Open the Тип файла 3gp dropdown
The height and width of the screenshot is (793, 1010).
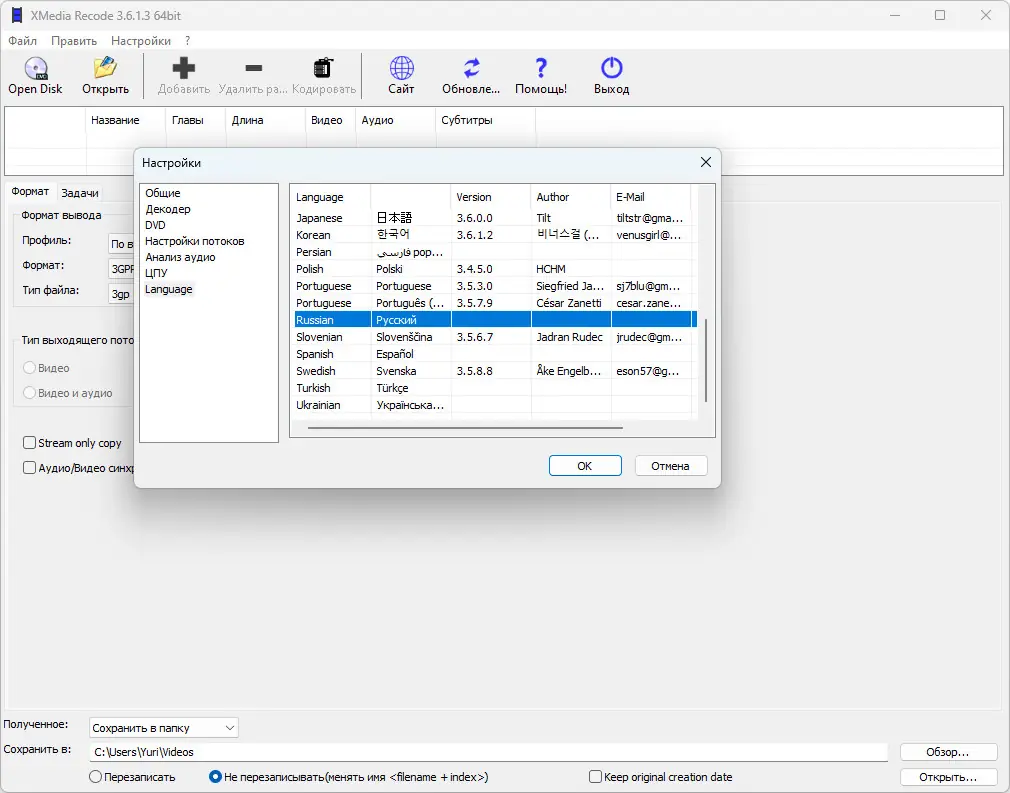click(121, 294)
